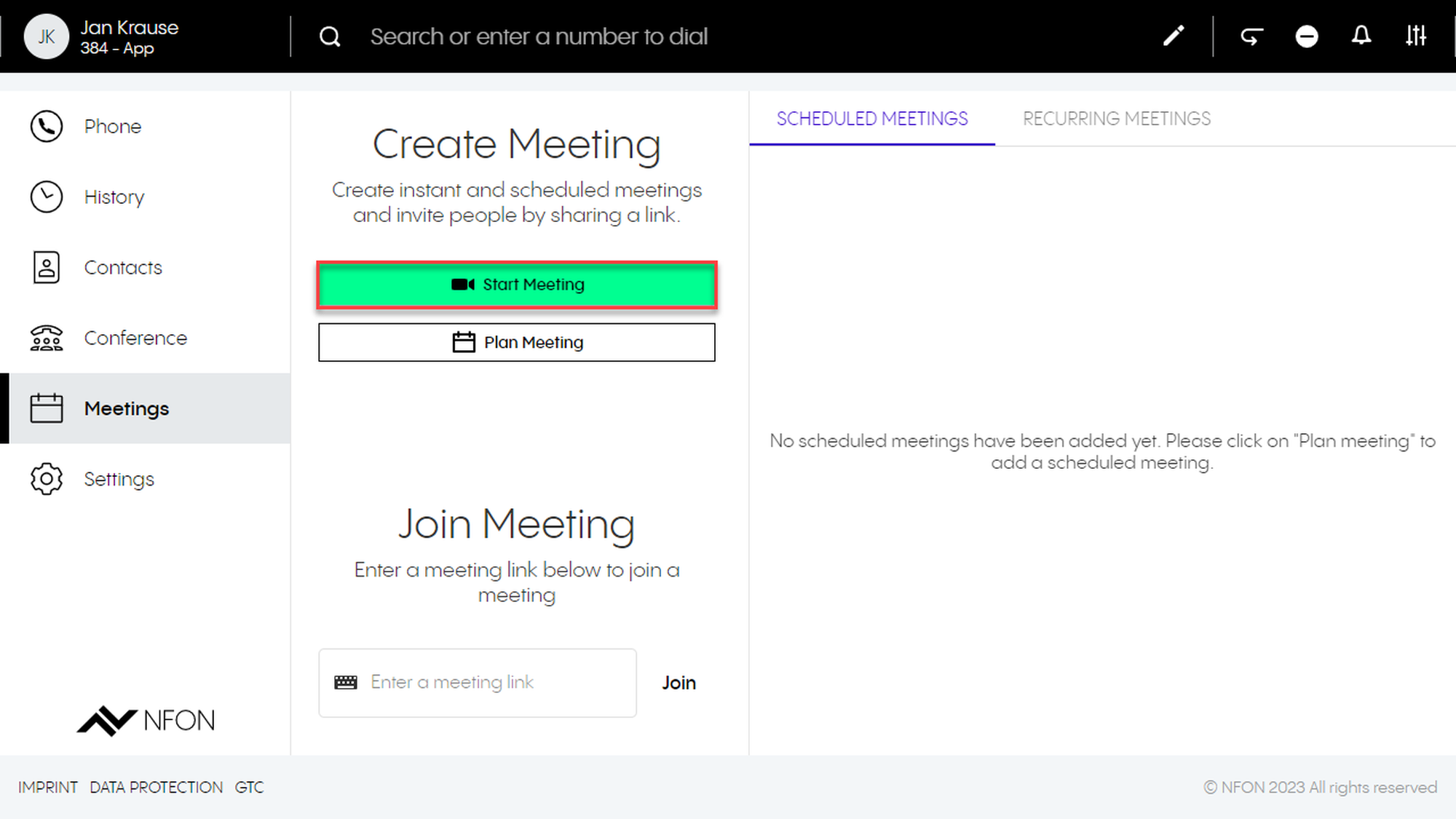Click the pencil edit icon in top bar

click(1174, 36)
